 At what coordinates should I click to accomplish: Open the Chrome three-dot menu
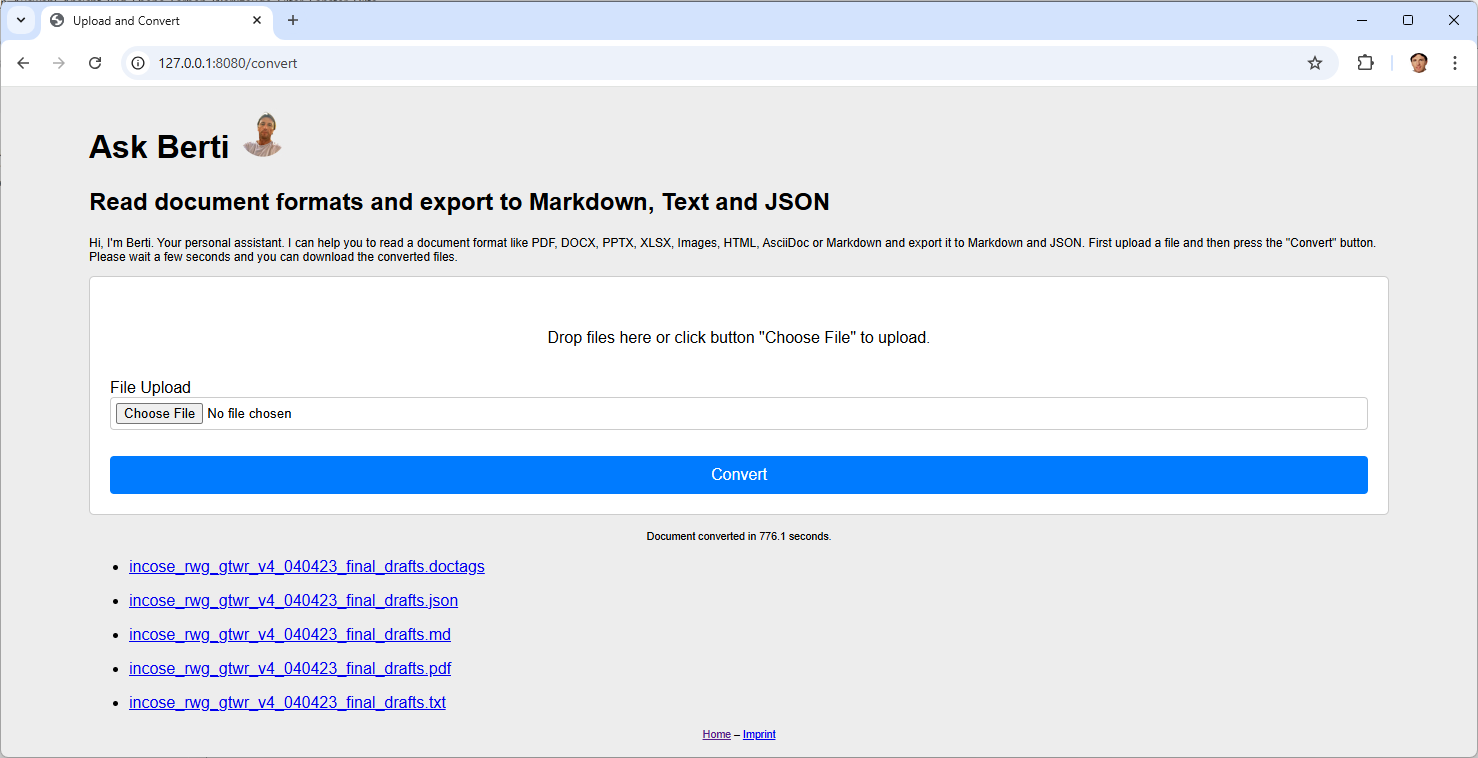tap(1455, 62)
